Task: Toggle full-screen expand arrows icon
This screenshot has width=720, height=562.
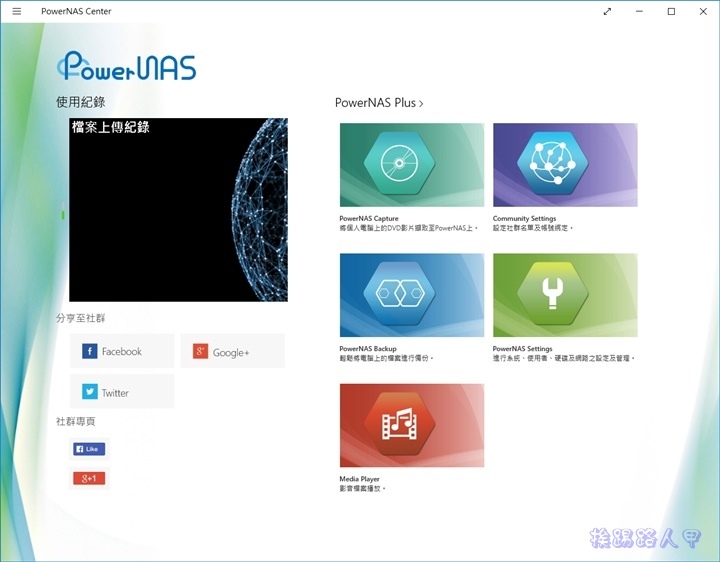Action: 607,11
